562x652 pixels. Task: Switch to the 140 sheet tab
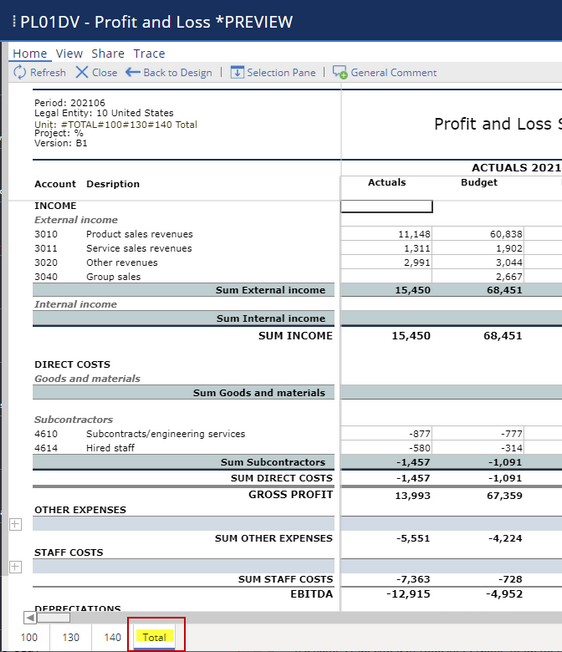click(112, 637)
